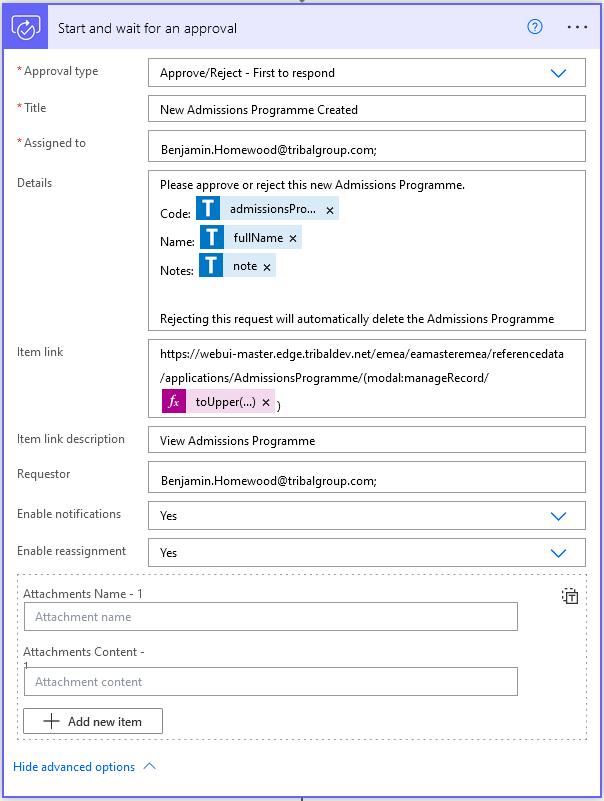Remove the fullName token from Details
This screenshot has width=604, height=801.
[293, 239]
